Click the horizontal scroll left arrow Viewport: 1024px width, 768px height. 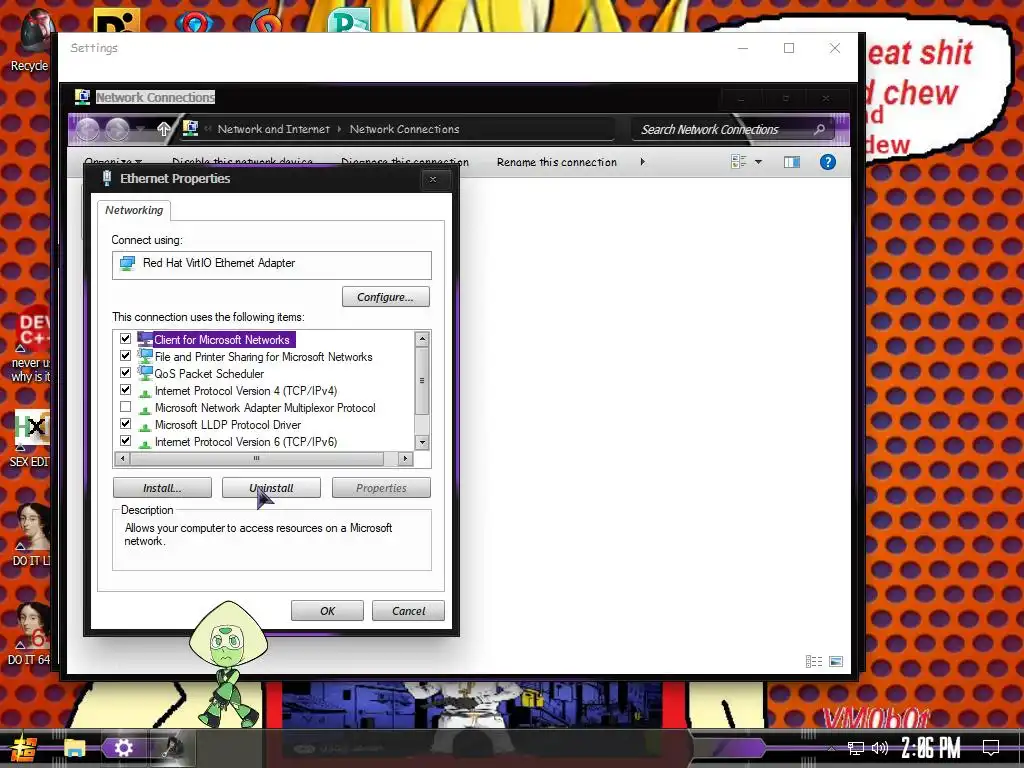tap(121, 458)
